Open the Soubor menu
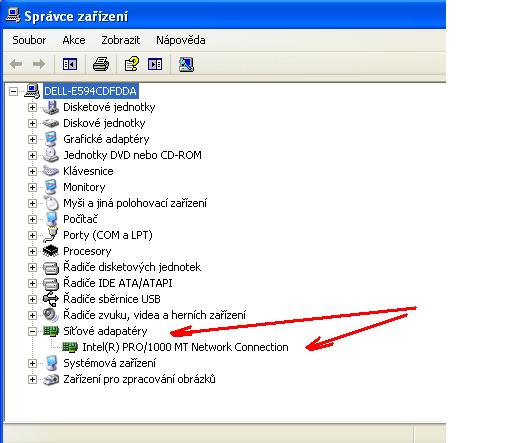 [x=29, y=40]
